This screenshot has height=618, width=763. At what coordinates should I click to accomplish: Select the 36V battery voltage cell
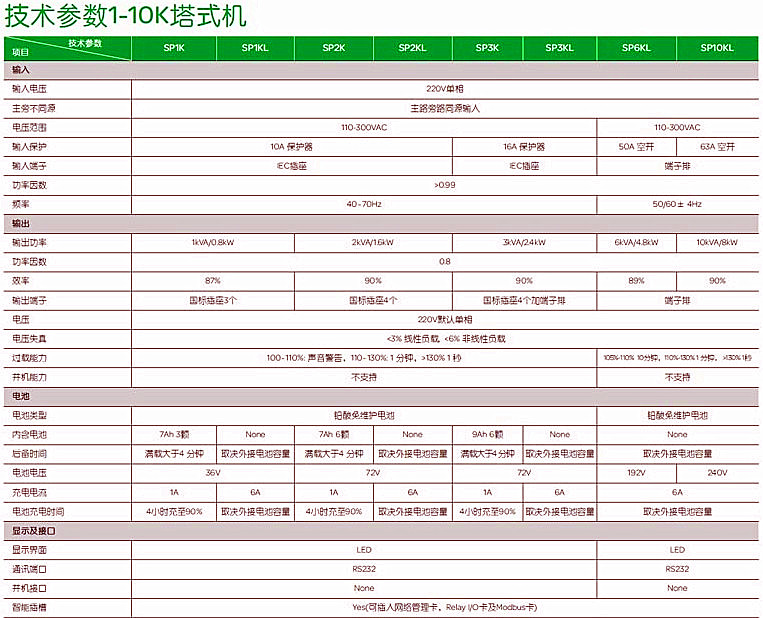(x=213, y=472)
